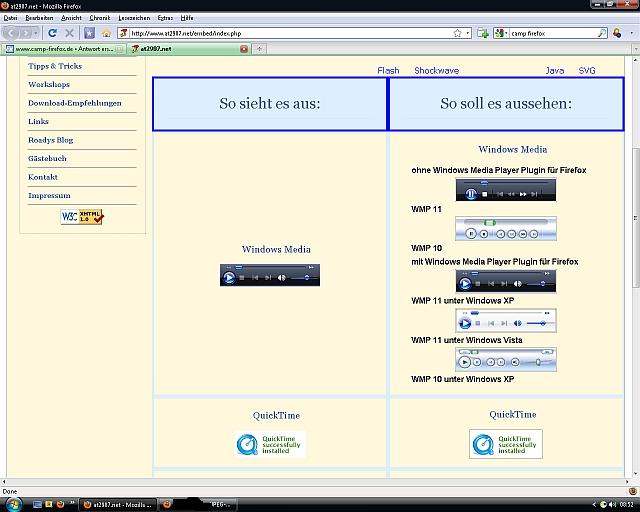Stop the embedded left-column Windows Media player
Image resolution: width=640 pixels, height=512 pixels.
tap(242, 278)
